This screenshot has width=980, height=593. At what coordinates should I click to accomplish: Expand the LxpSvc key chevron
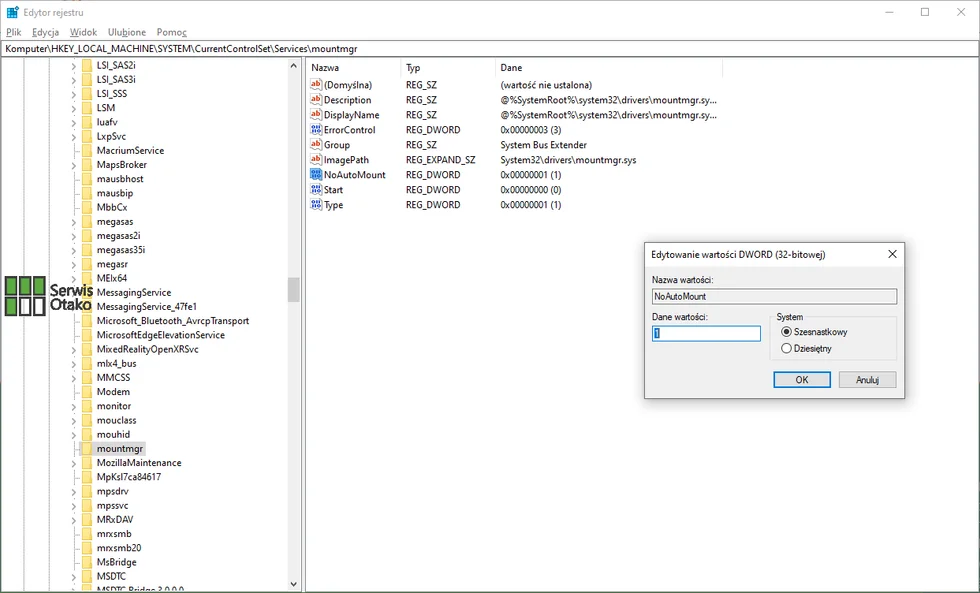pyautogui.click(x=74, y=136)
